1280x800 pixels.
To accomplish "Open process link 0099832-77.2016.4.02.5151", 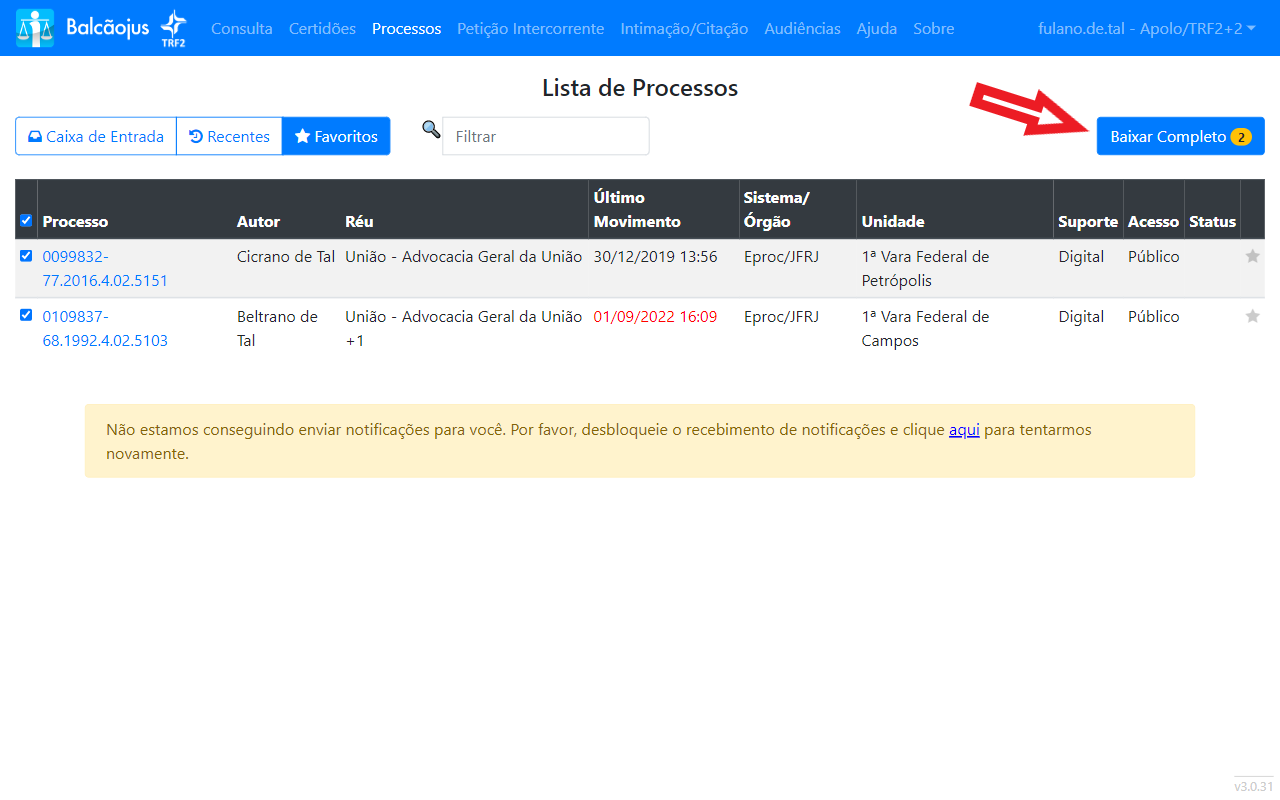I will [x=105, y=269].
